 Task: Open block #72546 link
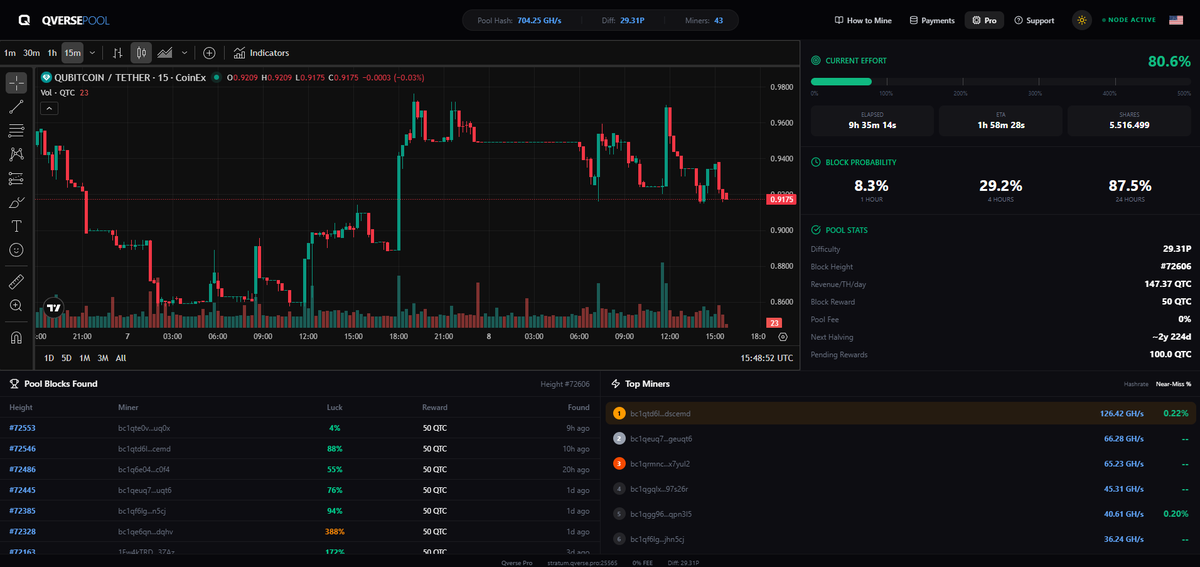[x=23, y=448]
